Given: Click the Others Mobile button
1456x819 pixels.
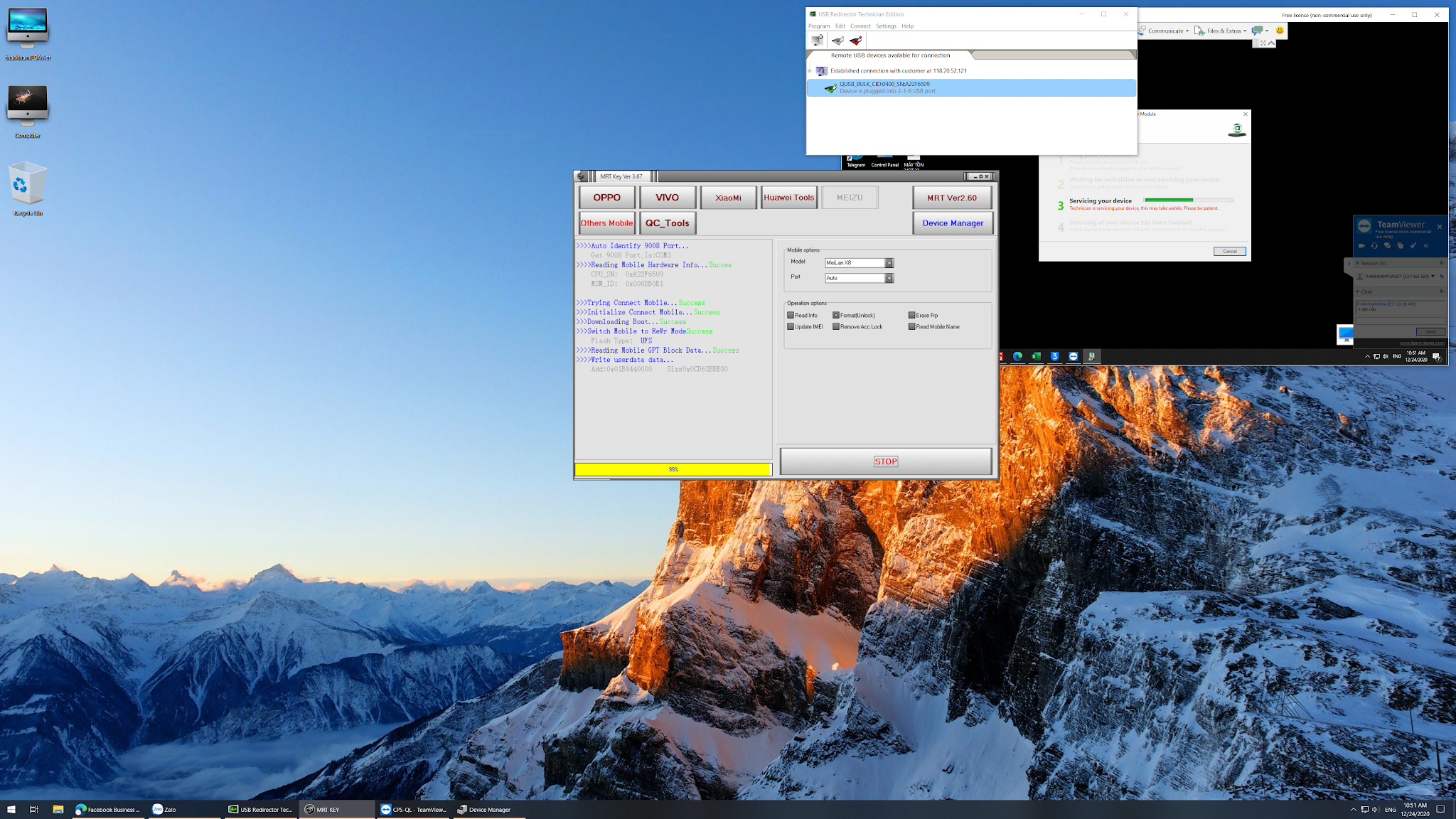Looking at the screenshot, I should 606,223.
